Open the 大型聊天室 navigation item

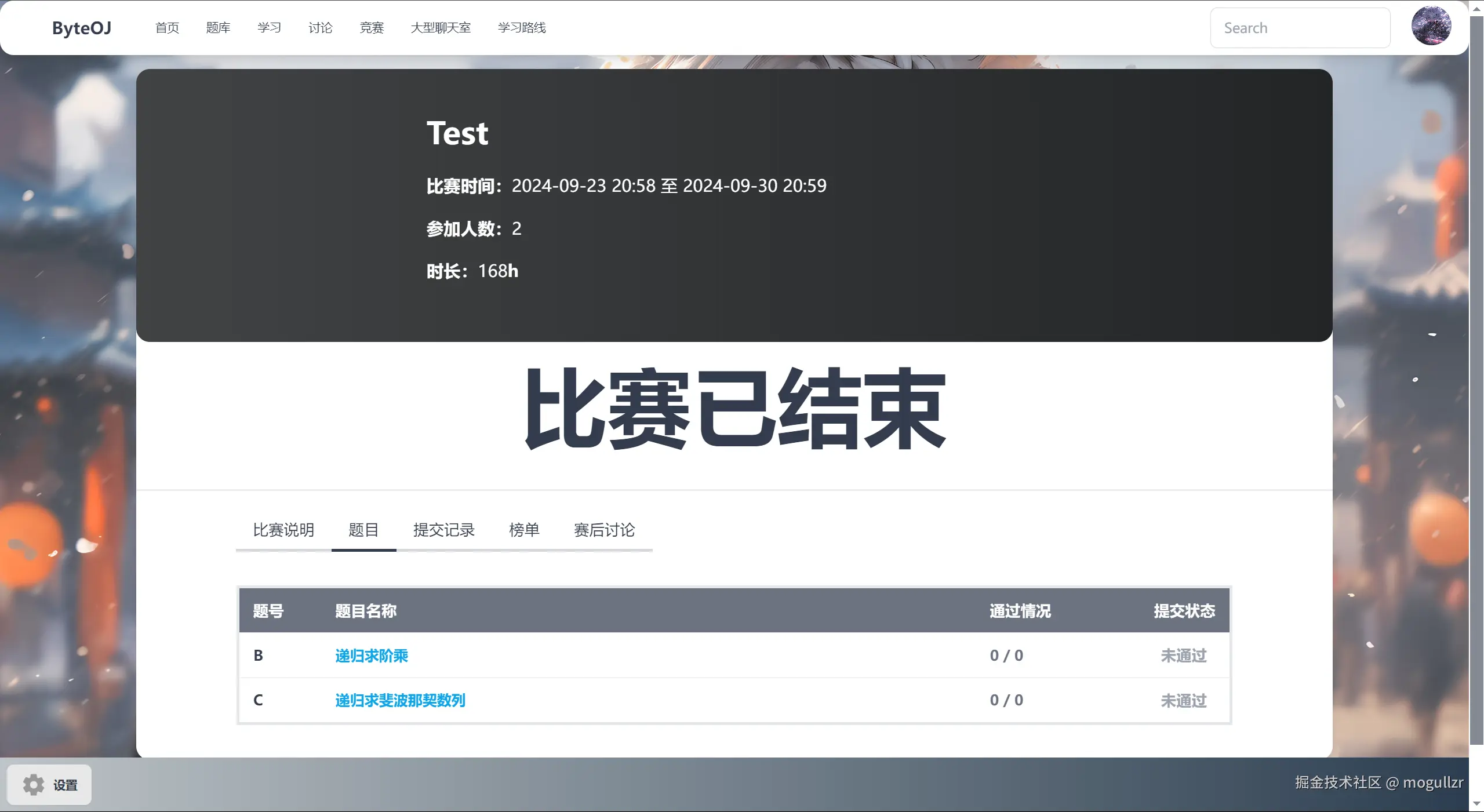tap(441, 27)
